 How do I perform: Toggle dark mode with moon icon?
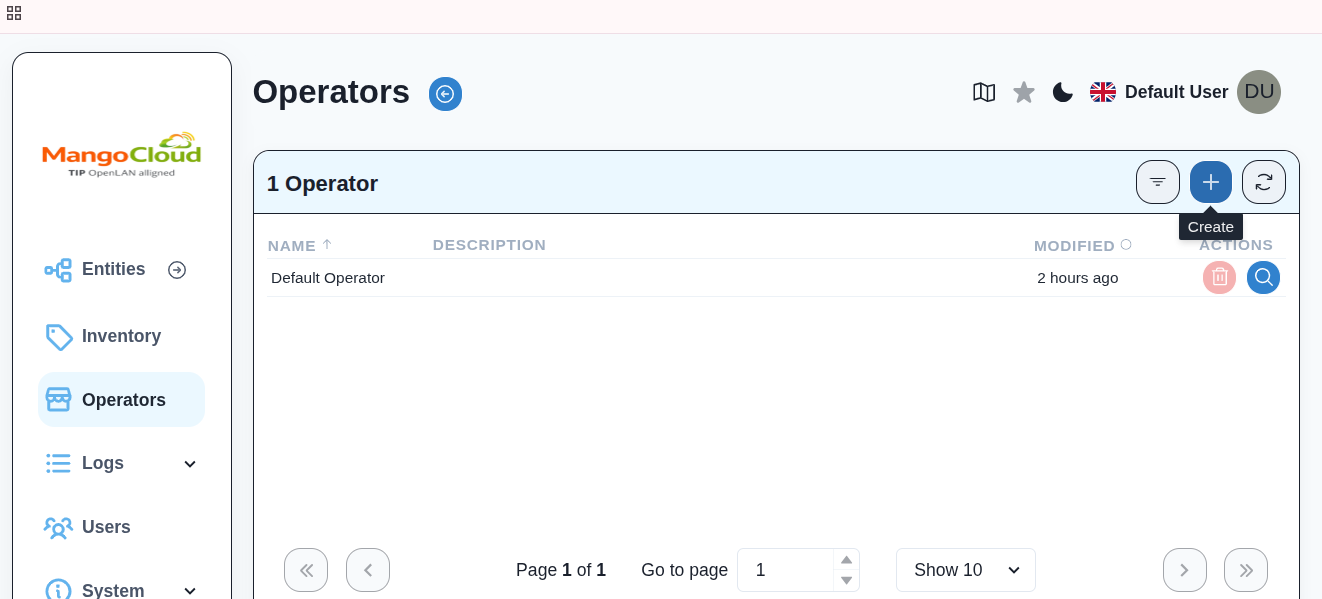point(1063,92)
